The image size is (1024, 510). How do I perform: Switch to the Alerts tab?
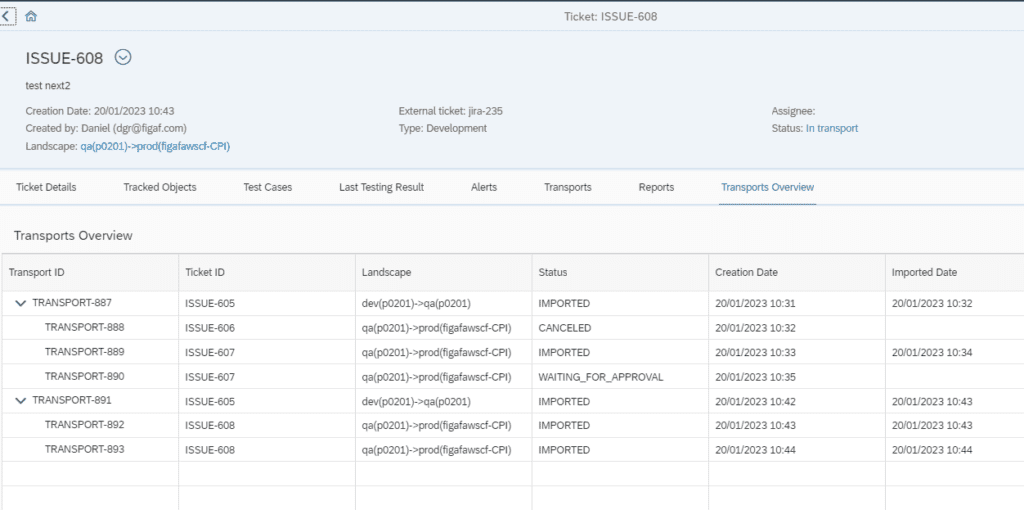click(484, 187)
